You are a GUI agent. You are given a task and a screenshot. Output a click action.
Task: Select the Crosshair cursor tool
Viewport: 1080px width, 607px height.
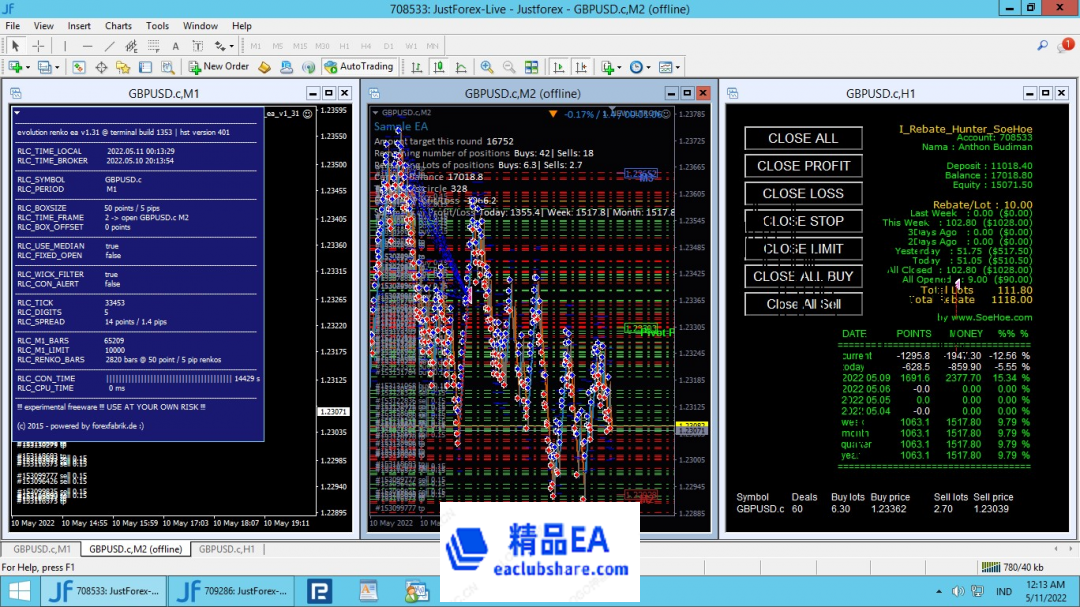[38, 46]
